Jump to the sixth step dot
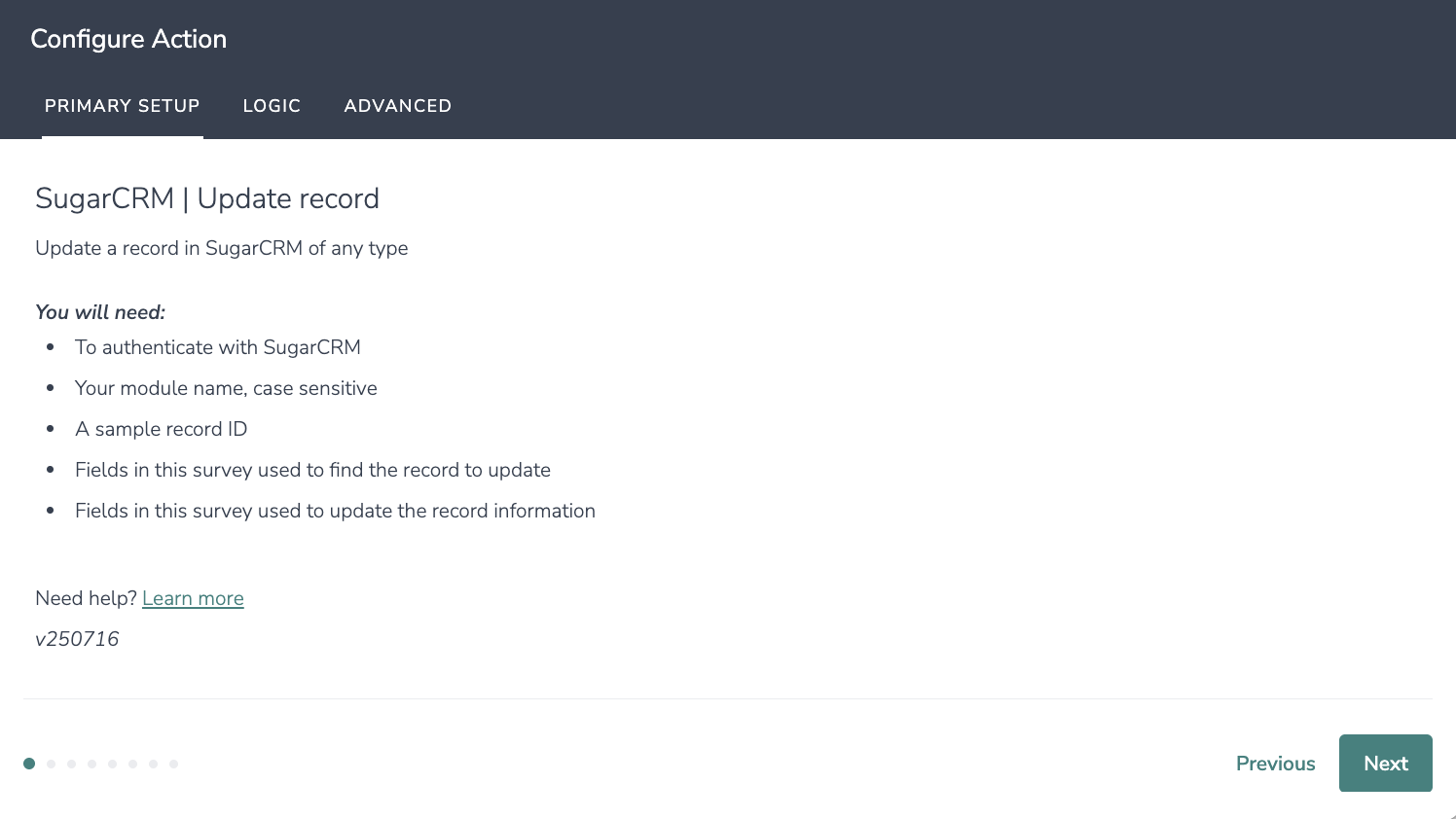1456x819 pixels. [132, 764]
